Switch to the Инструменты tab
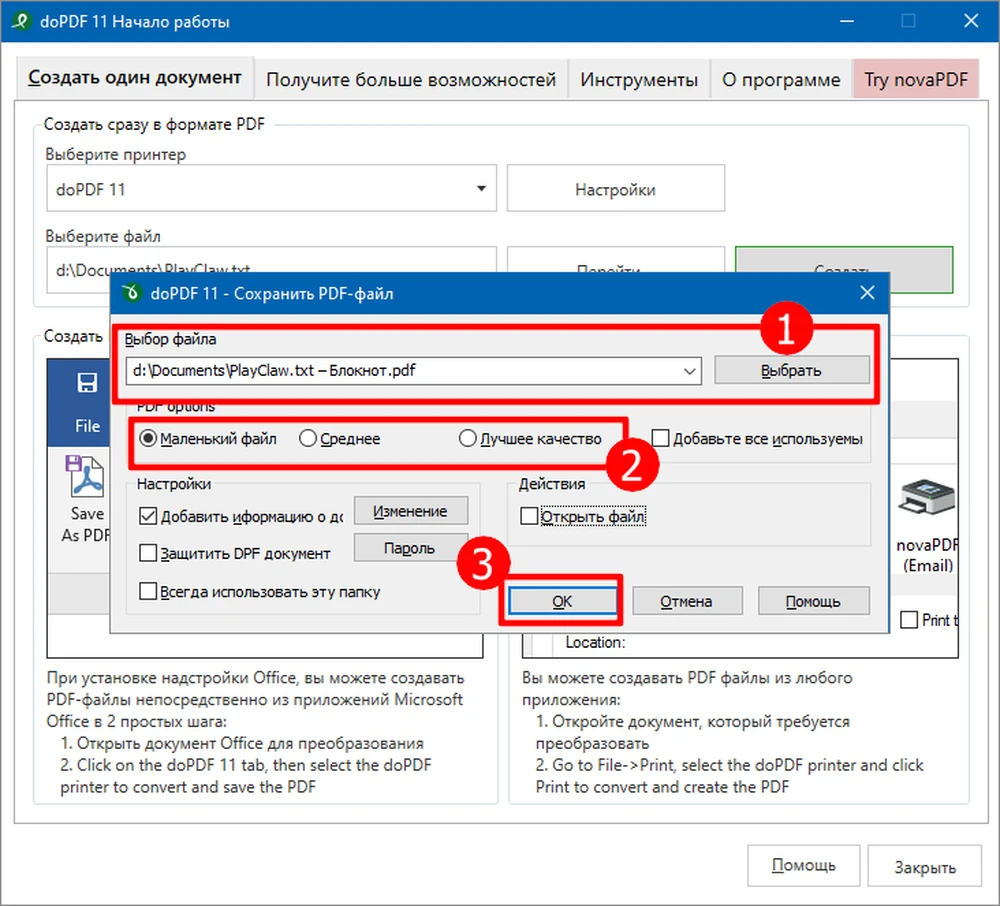Image resolution: width=1000 pixels, height=906 pixels. tap(639, 80)
